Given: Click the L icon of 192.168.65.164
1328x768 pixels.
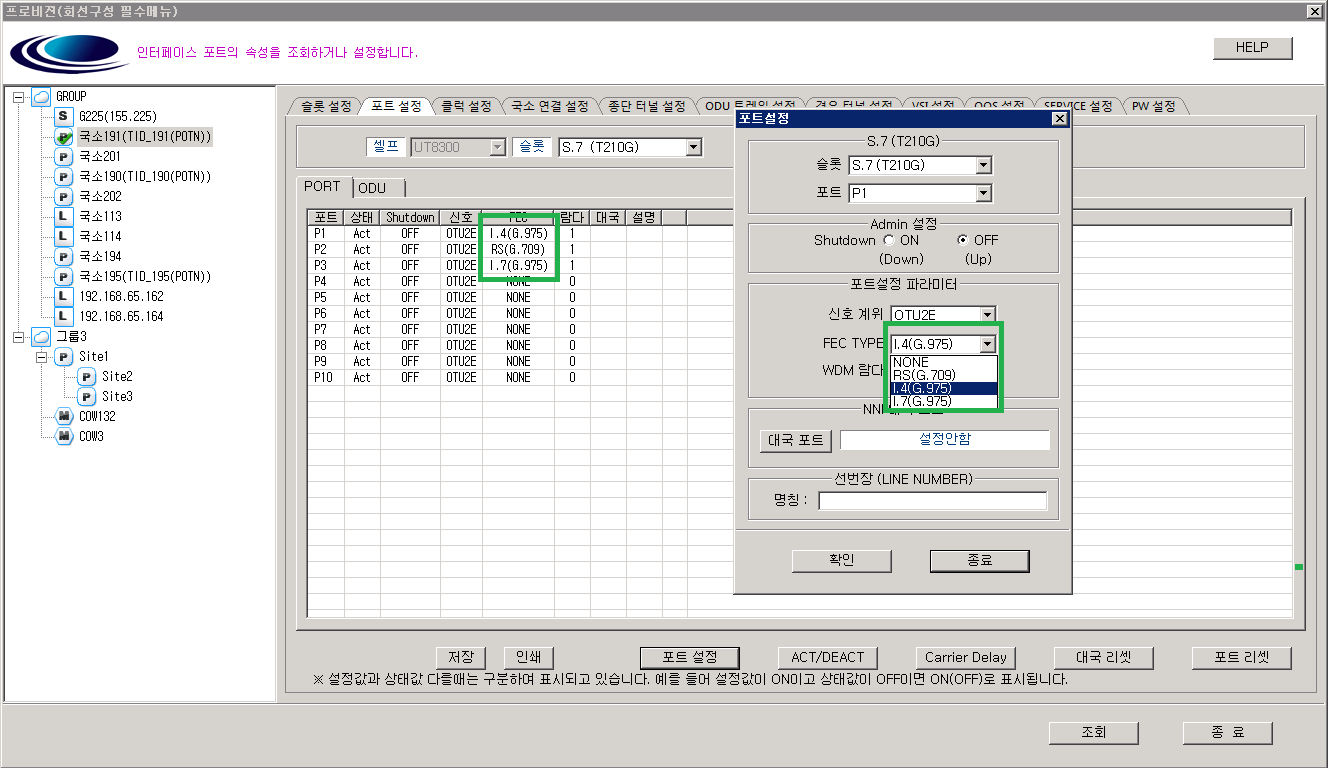Looking at the screenshot, I should [x=64, y=316].
